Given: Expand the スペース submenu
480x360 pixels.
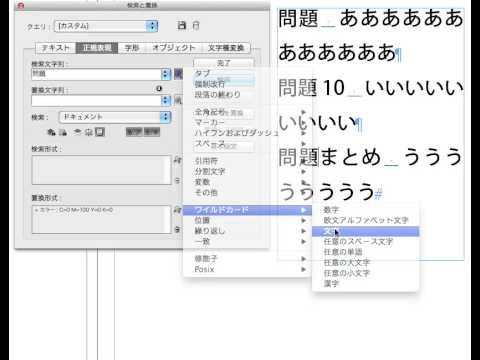Looking at the screenshot, I should 247,144.
